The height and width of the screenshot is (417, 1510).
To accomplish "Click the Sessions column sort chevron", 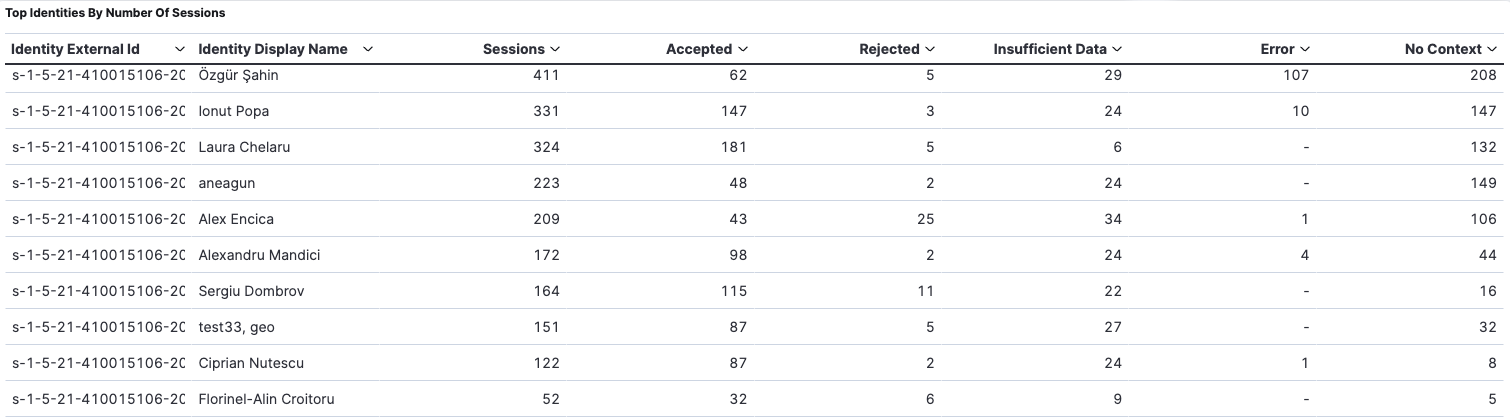I will [x=555, y=49].
